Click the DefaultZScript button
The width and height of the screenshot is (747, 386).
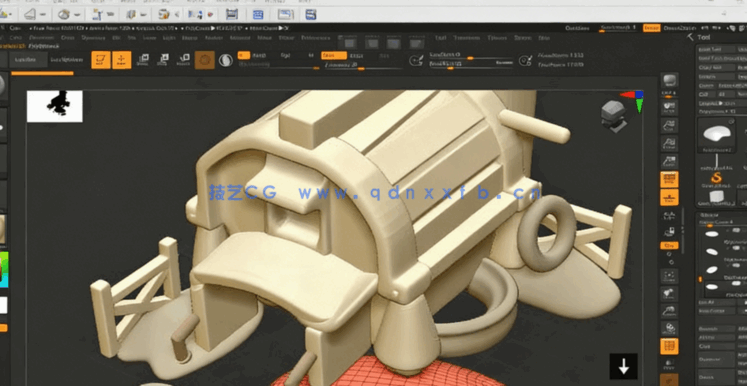pyautogui.click(x=680, y=28)
